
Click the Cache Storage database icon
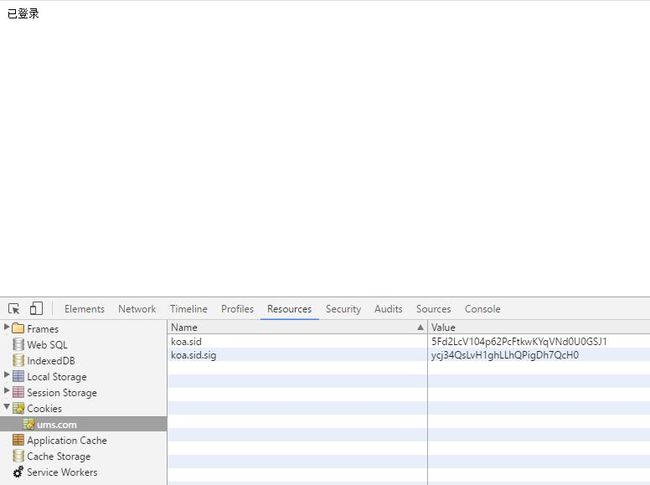[18, 456]
